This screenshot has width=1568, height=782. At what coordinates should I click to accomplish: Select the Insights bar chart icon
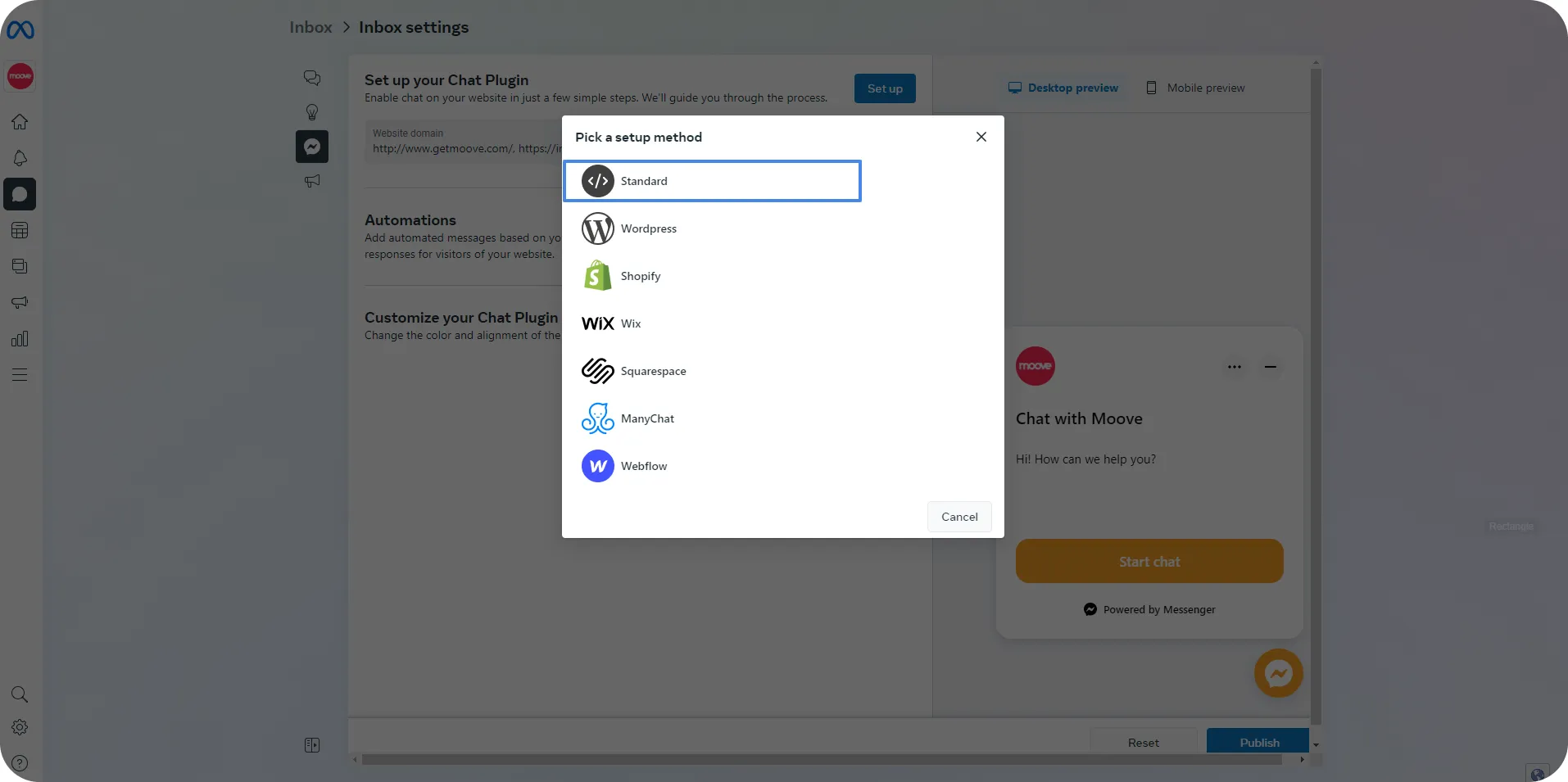click(20, 338)
